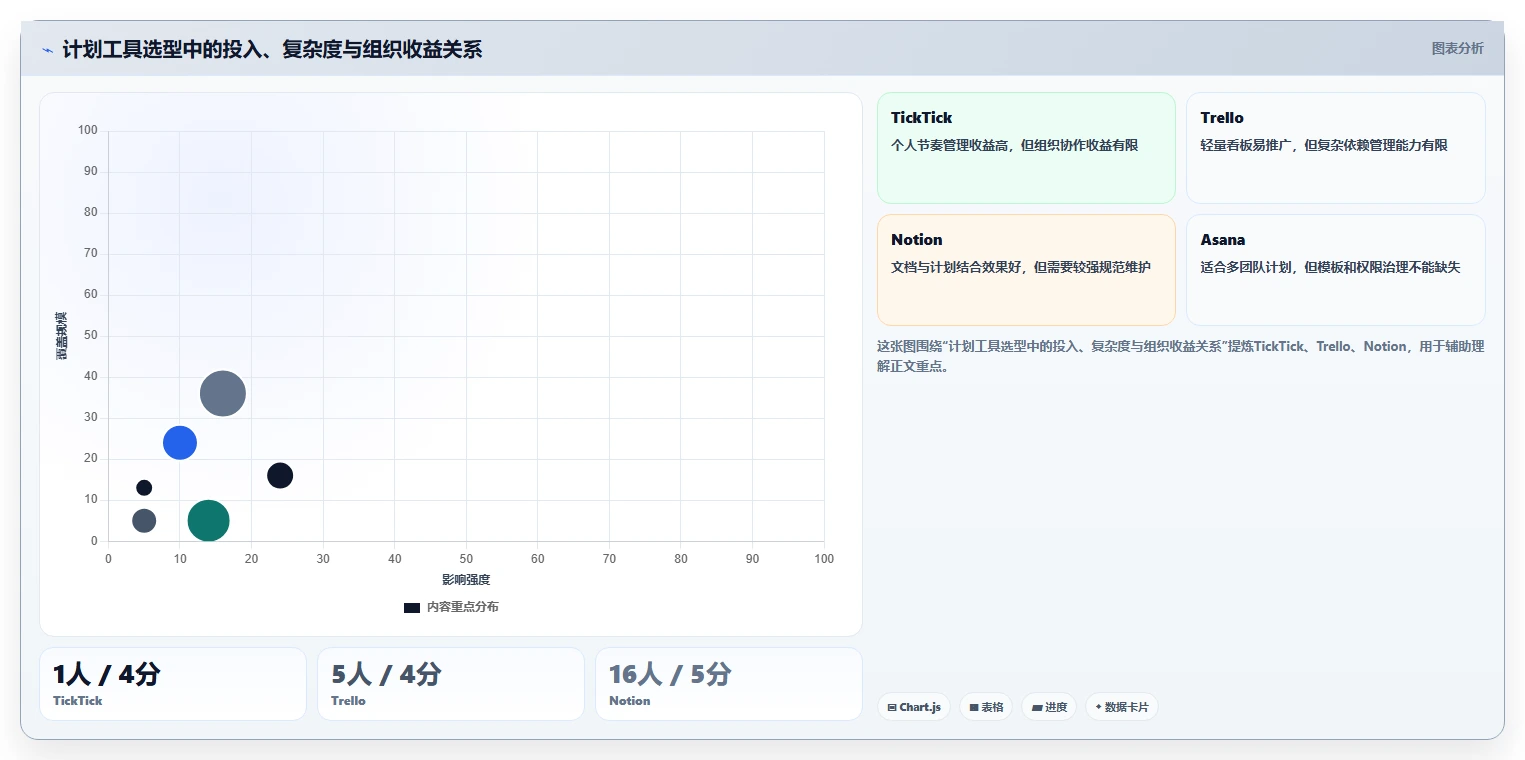Select the large gray bubble in the chart

pyautogui.click(x=223, y=394)
